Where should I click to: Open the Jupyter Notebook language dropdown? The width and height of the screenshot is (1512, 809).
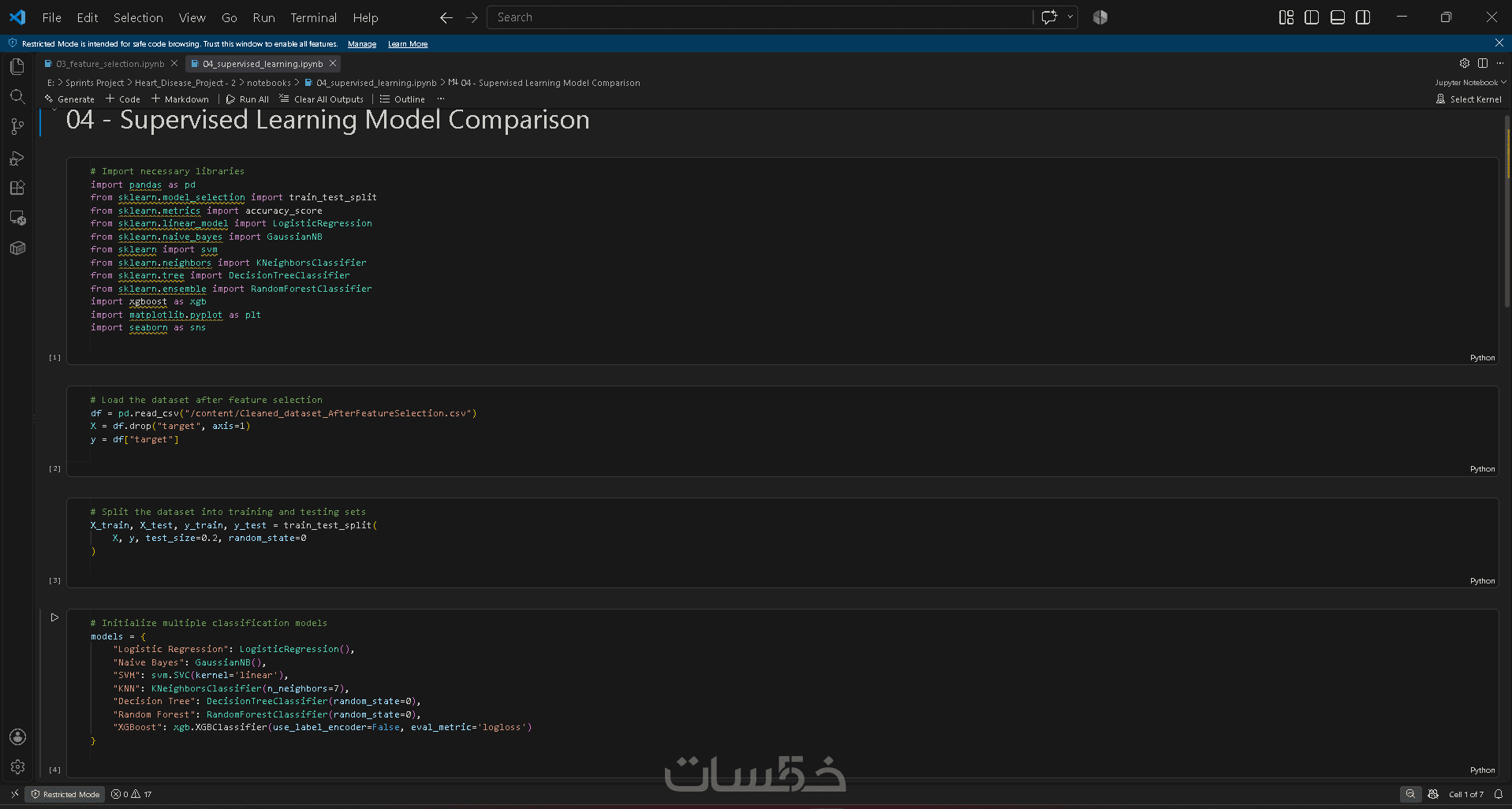pos(1470,82)
